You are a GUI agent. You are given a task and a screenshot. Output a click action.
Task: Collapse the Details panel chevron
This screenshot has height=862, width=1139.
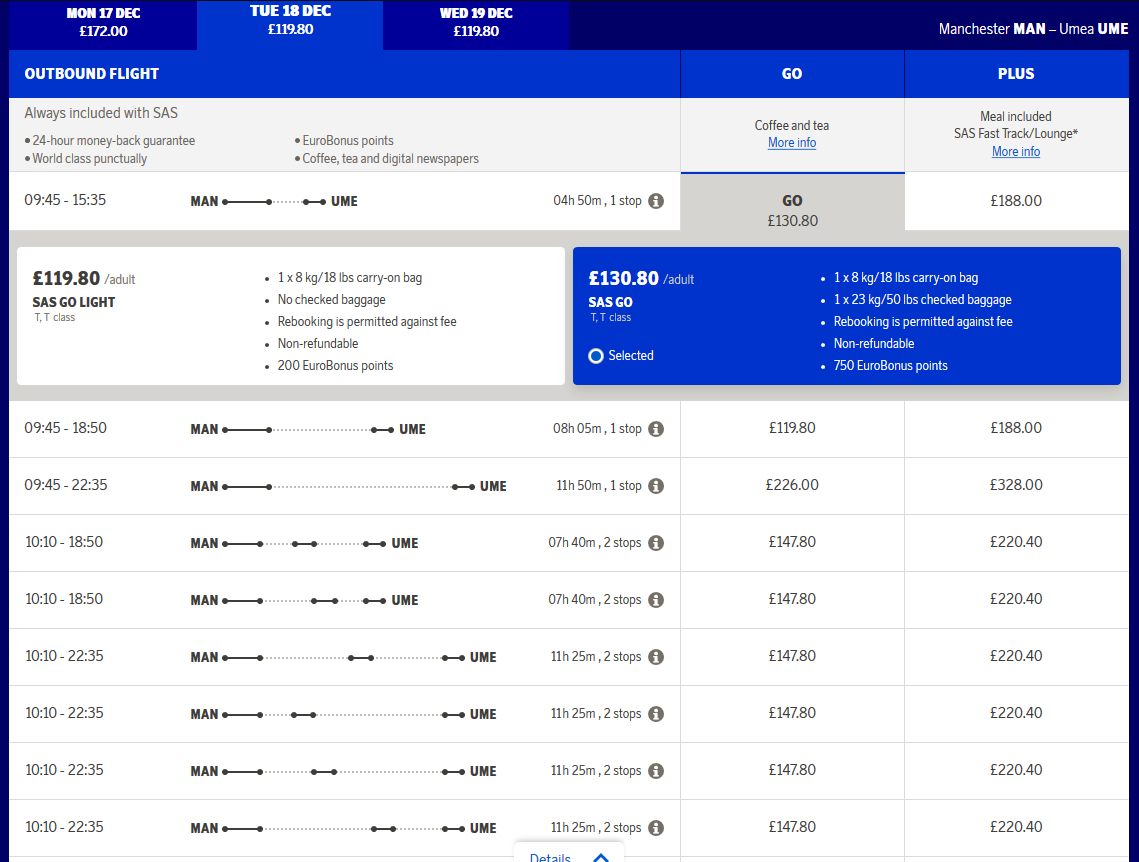tap(601, 858)
